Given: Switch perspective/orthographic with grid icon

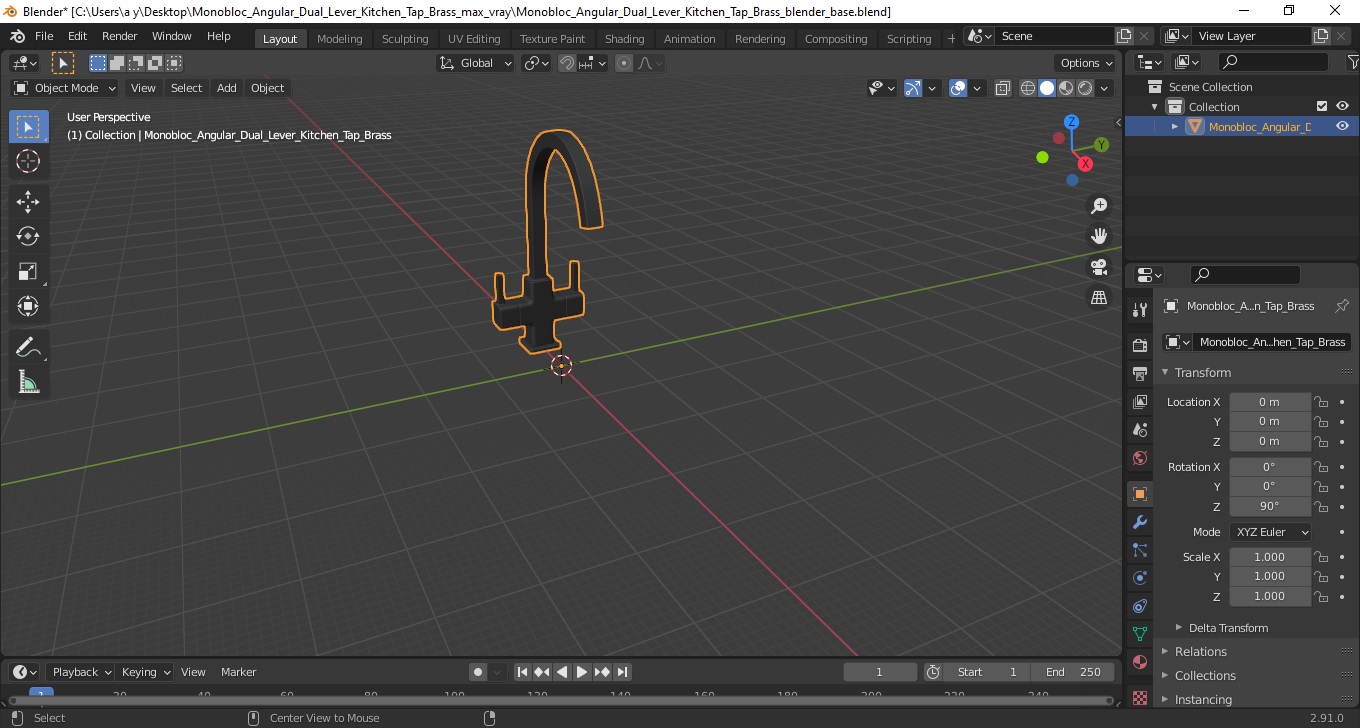Looking at the screenshot, I should [1099, 297].
